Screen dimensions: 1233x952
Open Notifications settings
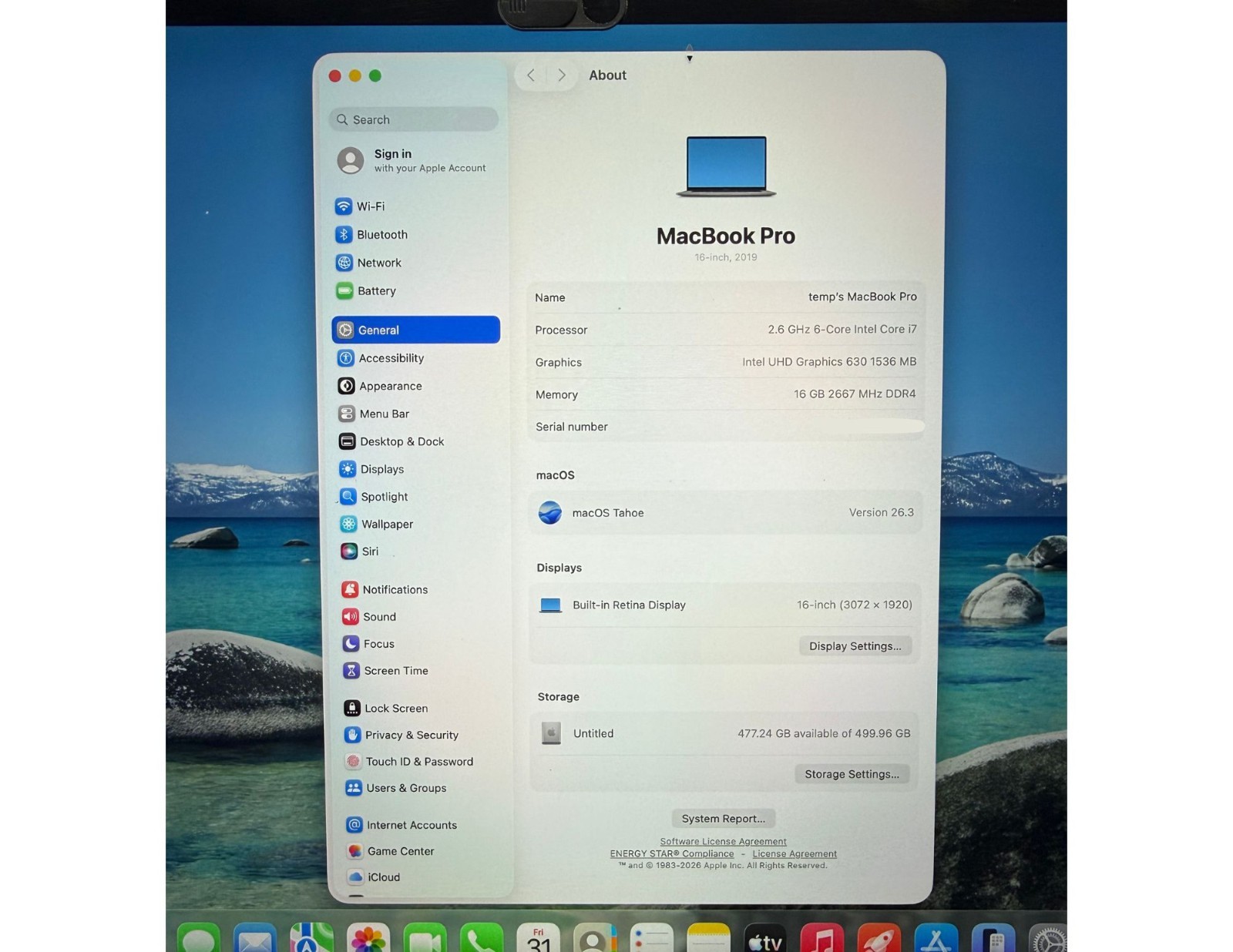tap(385, 590)
